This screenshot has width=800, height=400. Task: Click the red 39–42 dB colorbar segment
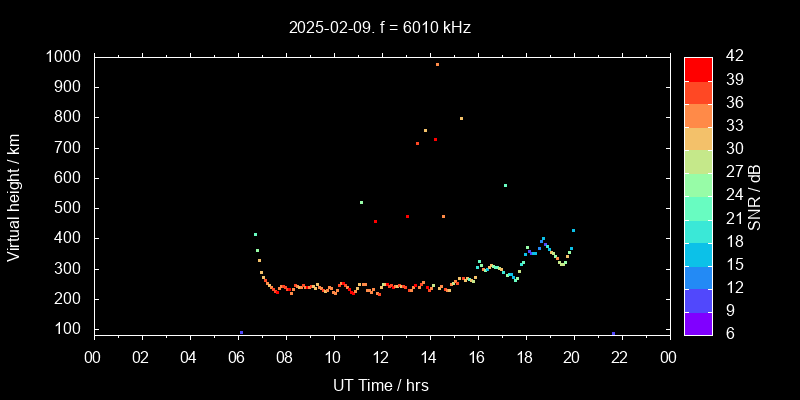click(x=698, y=68)
